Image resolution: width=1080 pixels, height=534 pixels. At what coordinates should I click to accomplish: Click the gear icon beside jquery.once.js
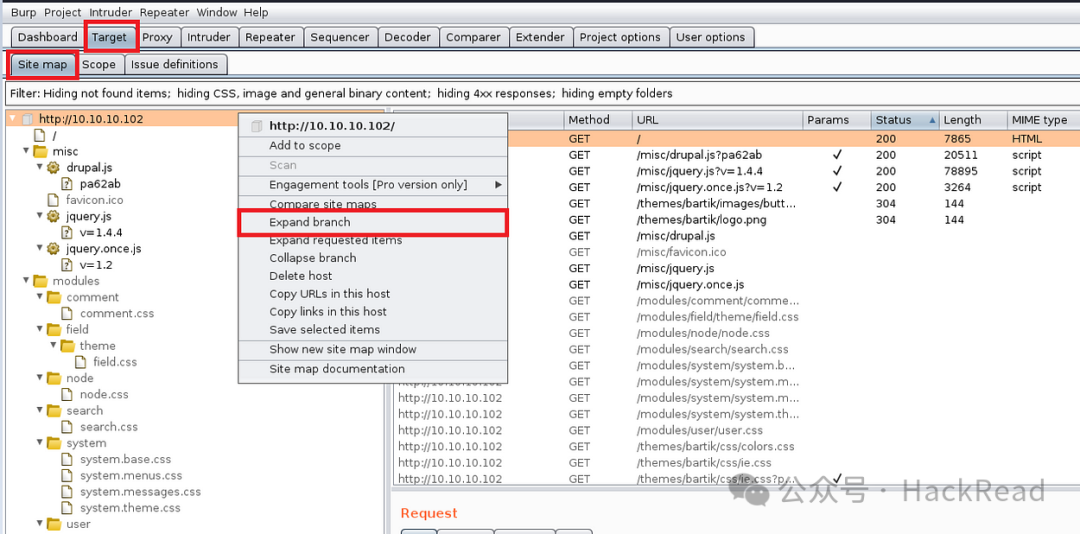[x=53, y=249]
